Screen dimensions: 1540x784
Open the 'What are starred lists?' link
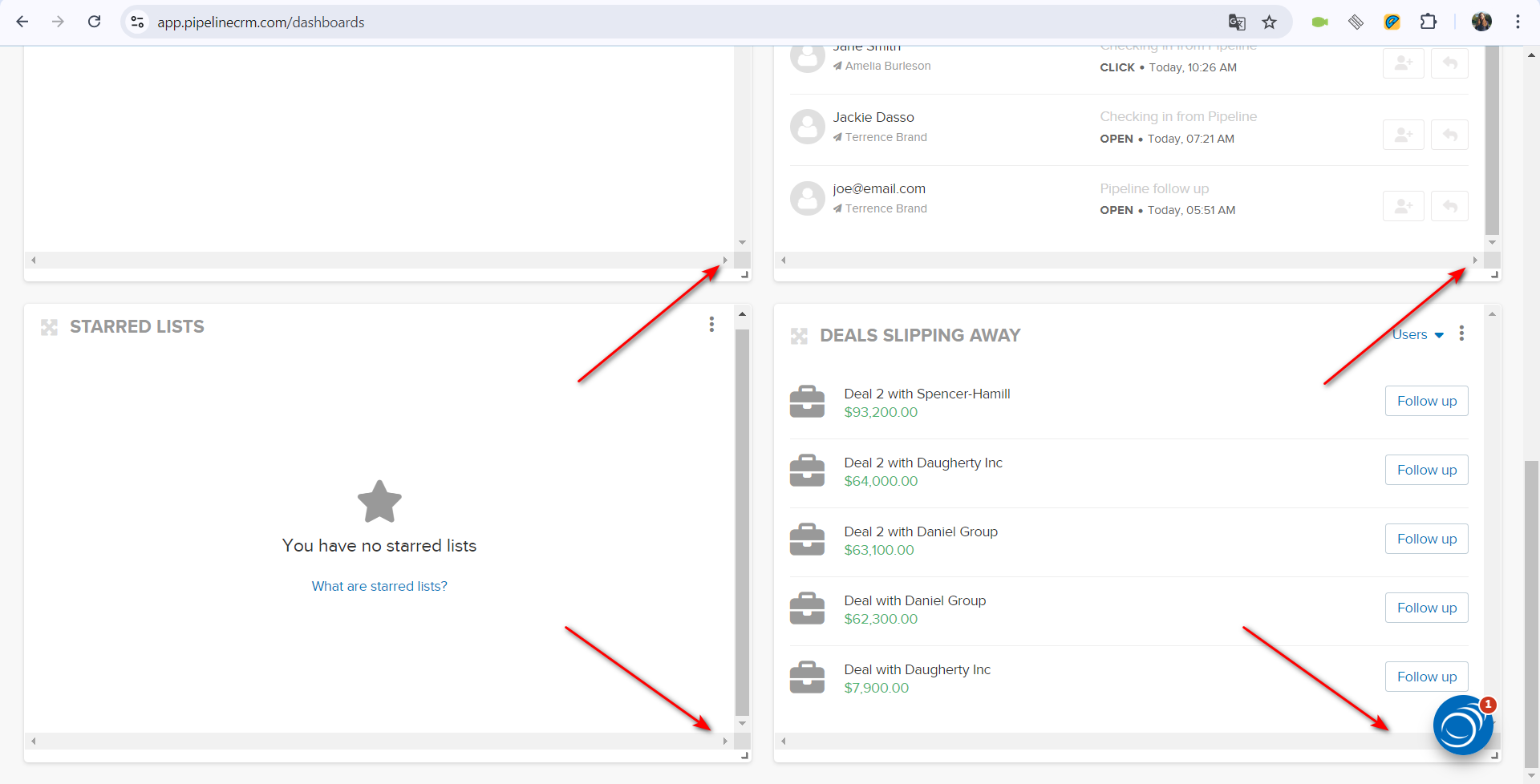(x=379, y=586)
